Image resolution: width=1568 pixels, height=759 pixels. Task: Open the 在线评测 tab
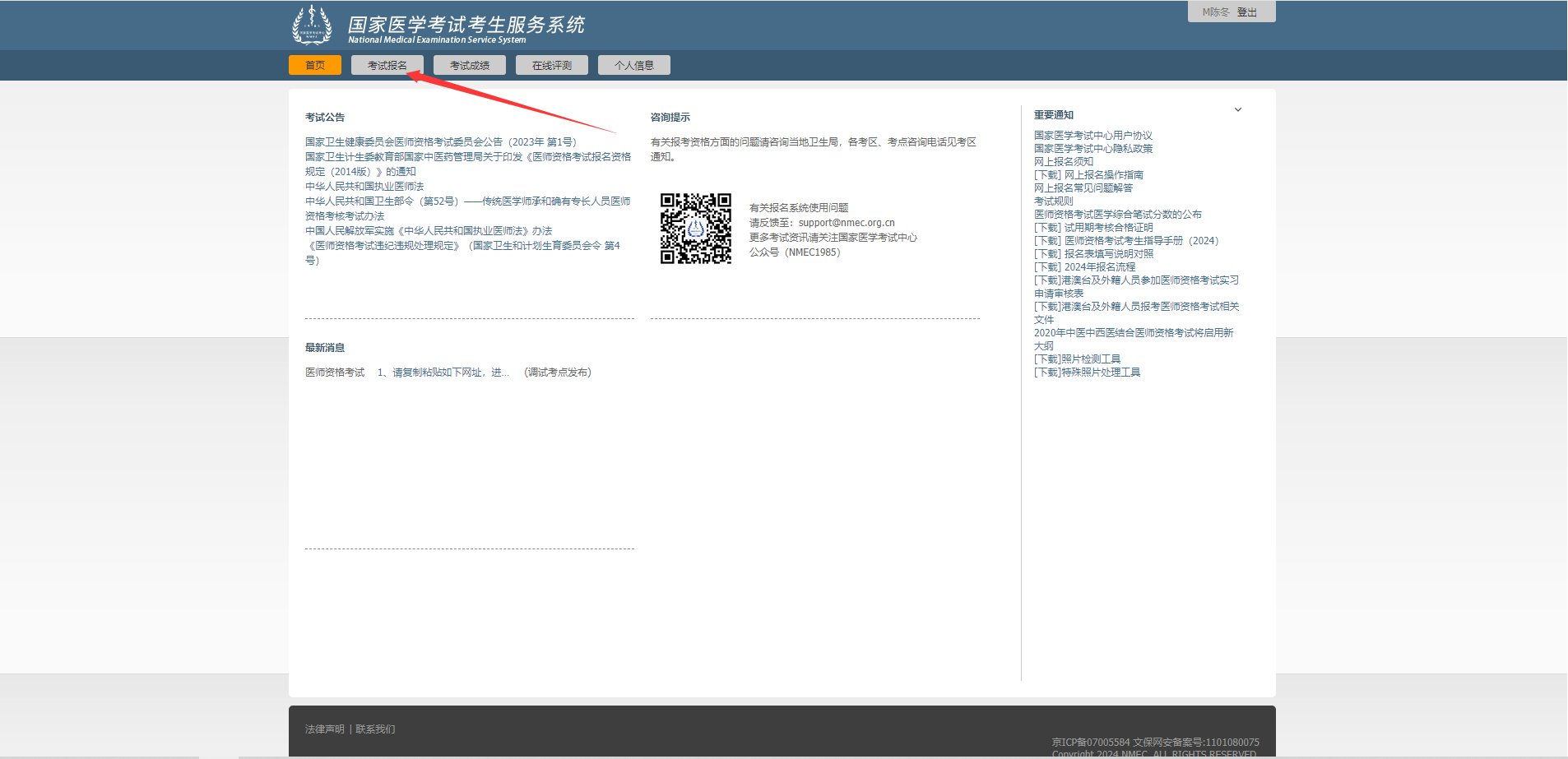click(x=551, y=66)
